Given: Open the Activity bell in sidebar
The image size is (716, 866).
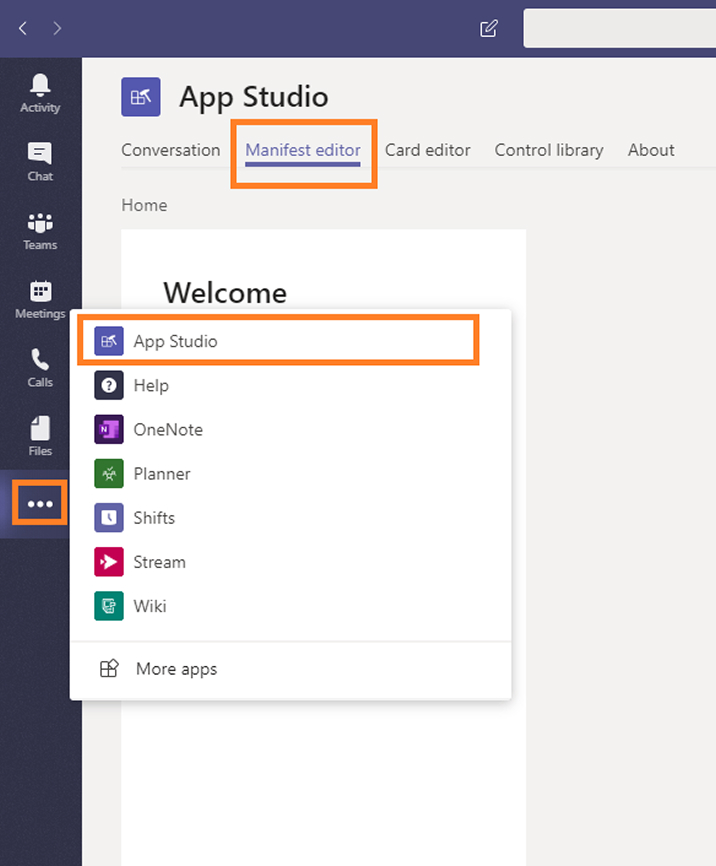Looking at the screenshot, I should pos(40,93).
